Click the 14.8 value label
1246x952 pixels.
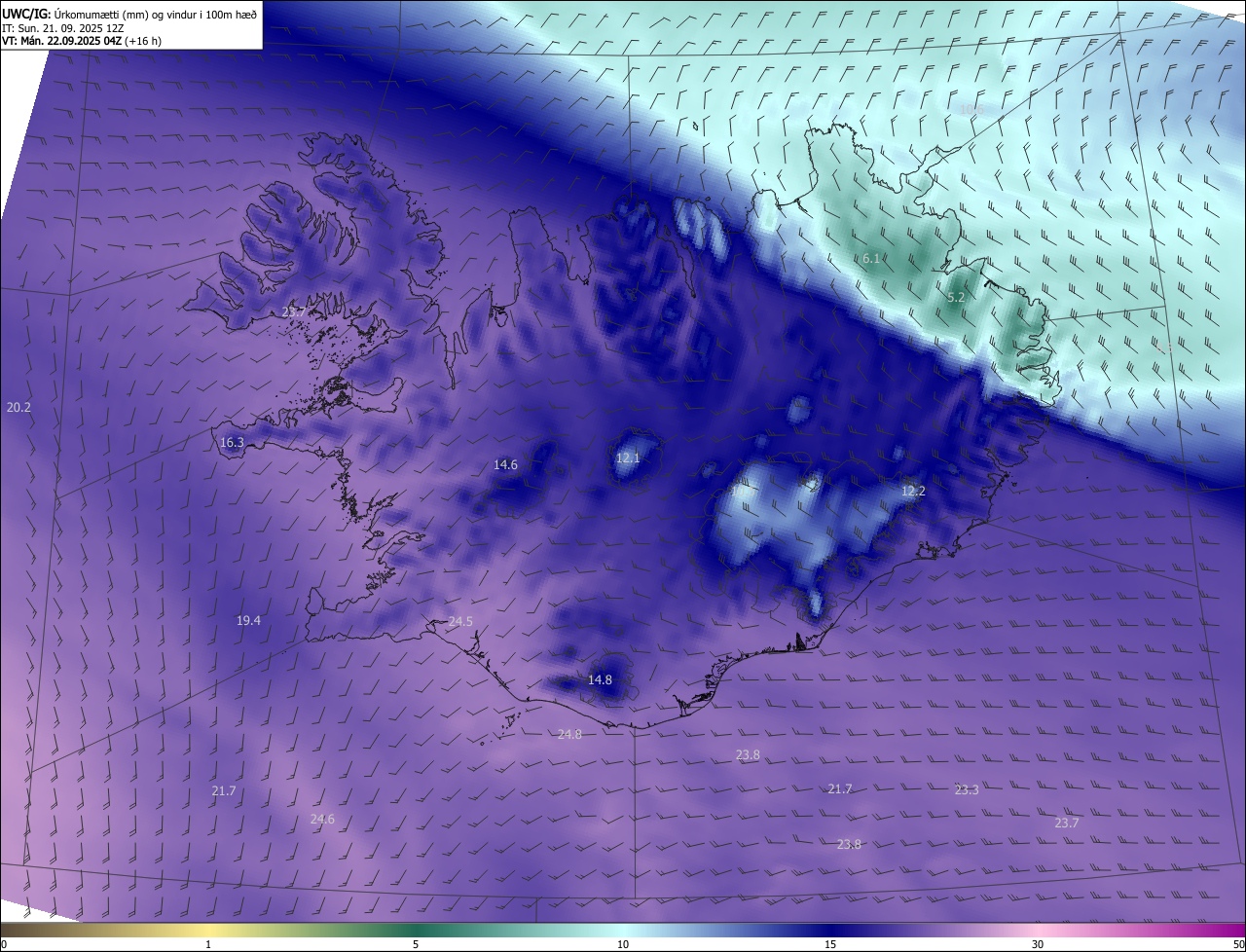pos(600,680)
